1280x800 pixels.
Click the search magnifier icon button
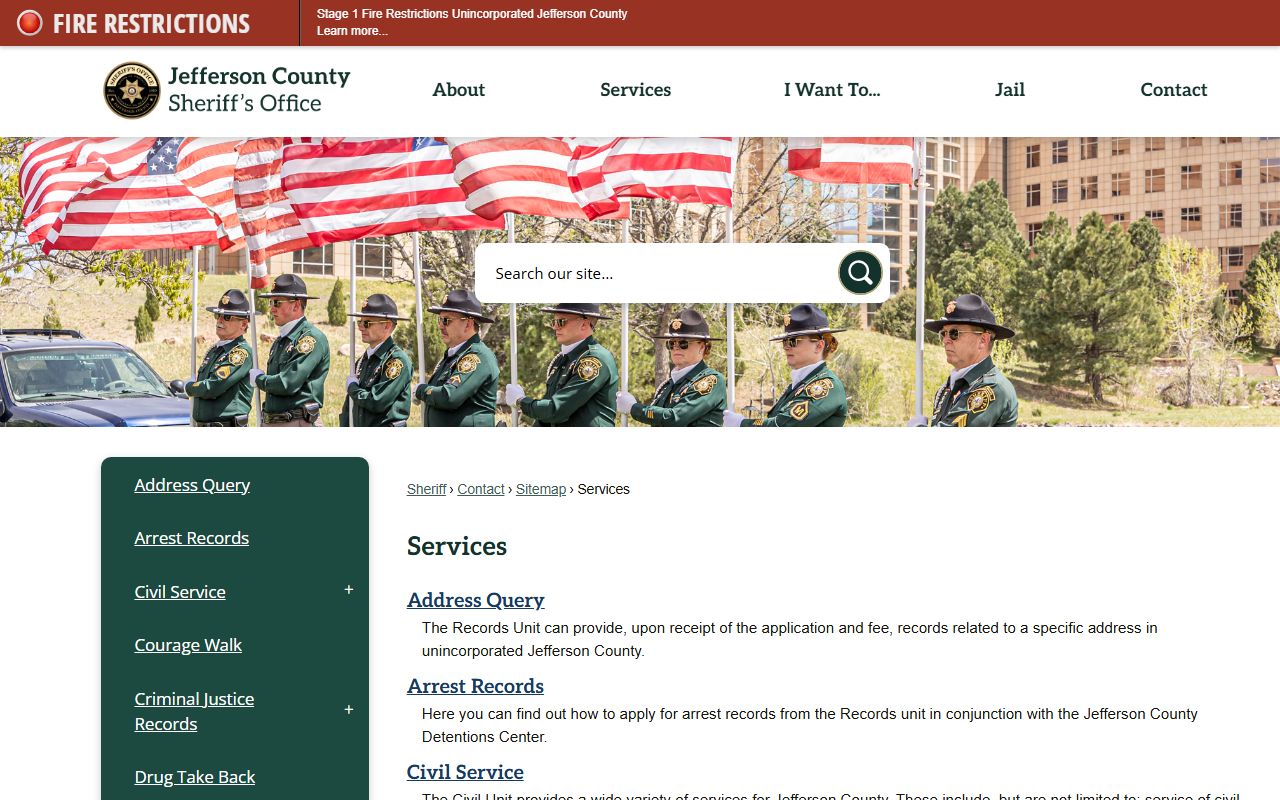860,272
